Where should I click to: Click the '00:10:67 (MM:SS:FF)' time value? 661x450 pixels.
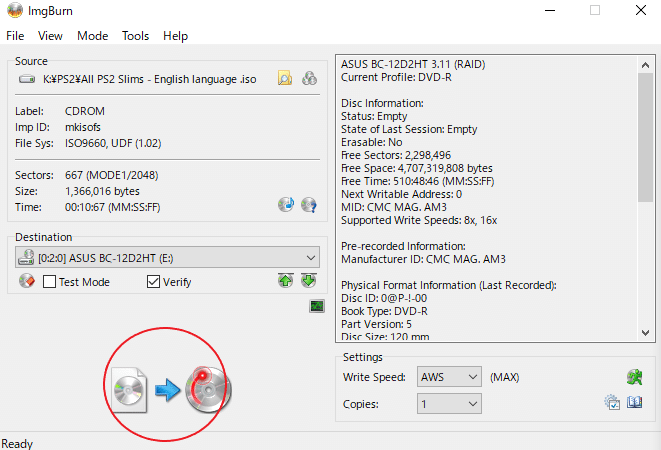pyautogui.click(x=113, y=207)
